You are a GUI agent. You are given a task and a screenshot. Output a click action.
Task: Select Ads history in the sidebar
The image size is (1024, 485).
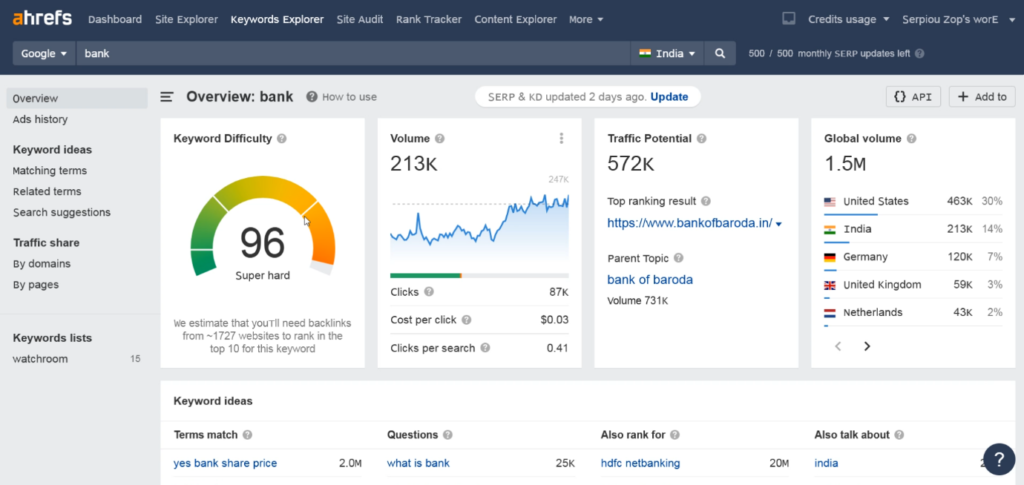pos(40,119)
